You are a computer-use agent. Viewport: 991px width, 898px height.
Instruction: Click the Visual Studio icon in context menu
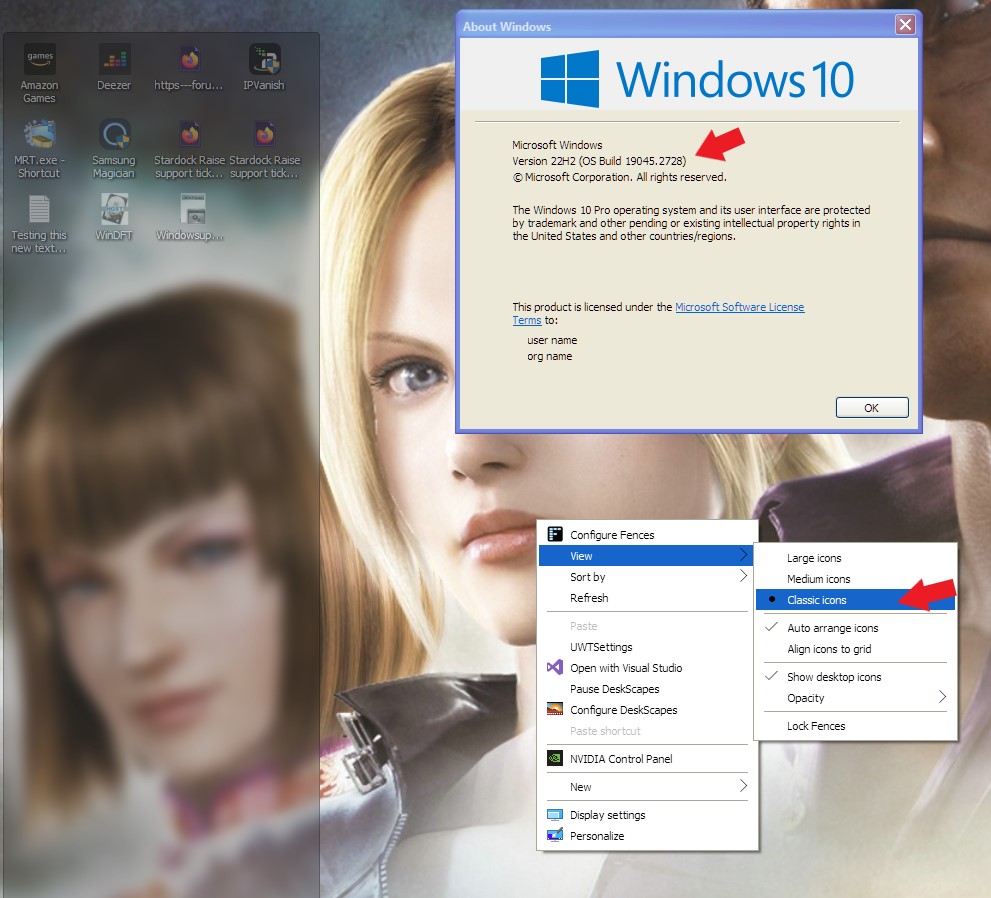[x=554, y=667]
